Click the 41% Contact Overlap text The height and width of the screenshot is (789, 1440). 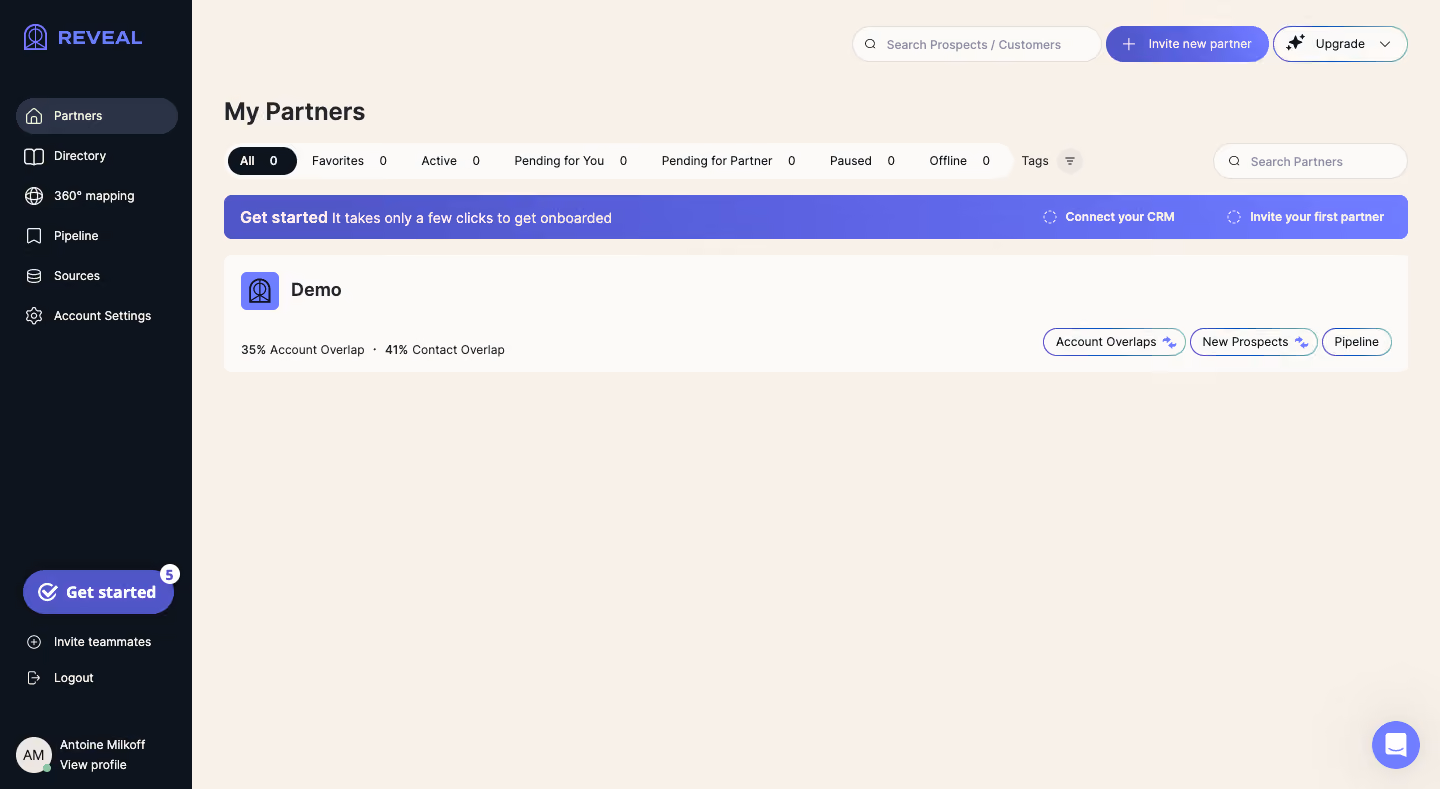[x=445, y=350]
